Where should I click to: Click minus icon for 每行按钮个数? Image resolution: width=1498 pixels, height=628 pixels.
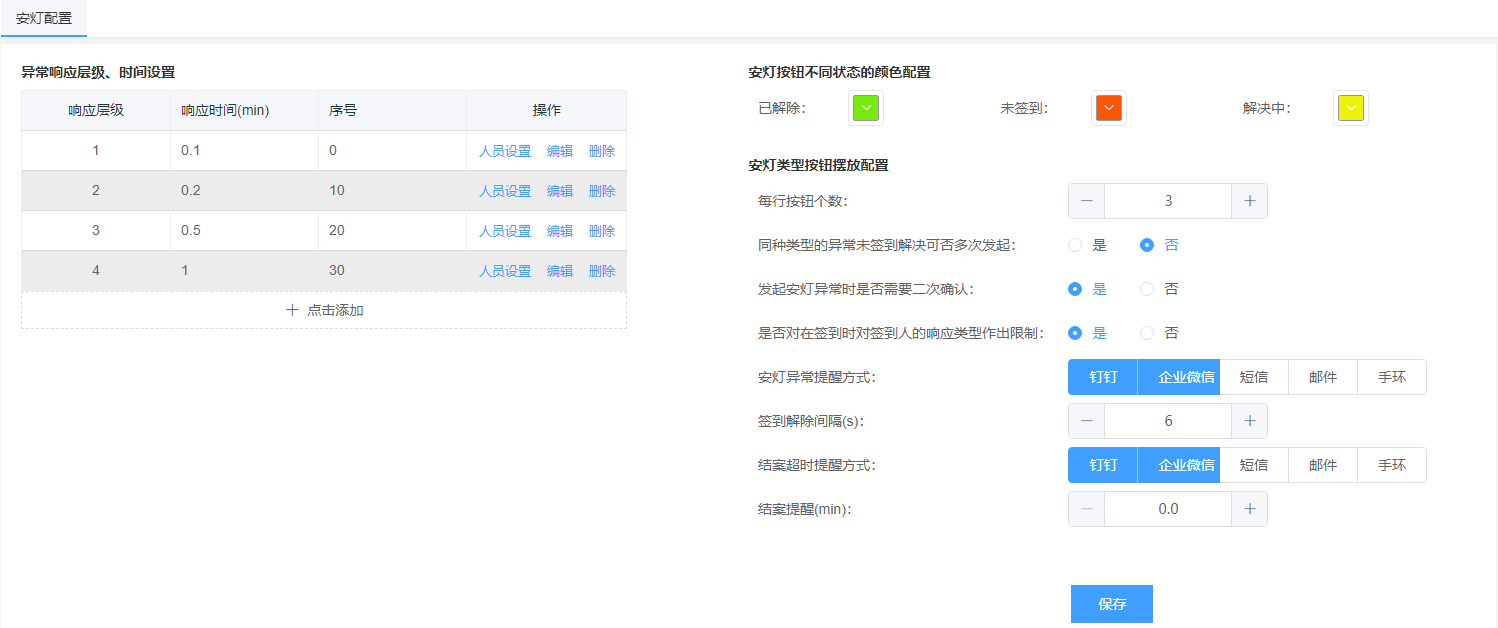click(x=1086, y=201)
